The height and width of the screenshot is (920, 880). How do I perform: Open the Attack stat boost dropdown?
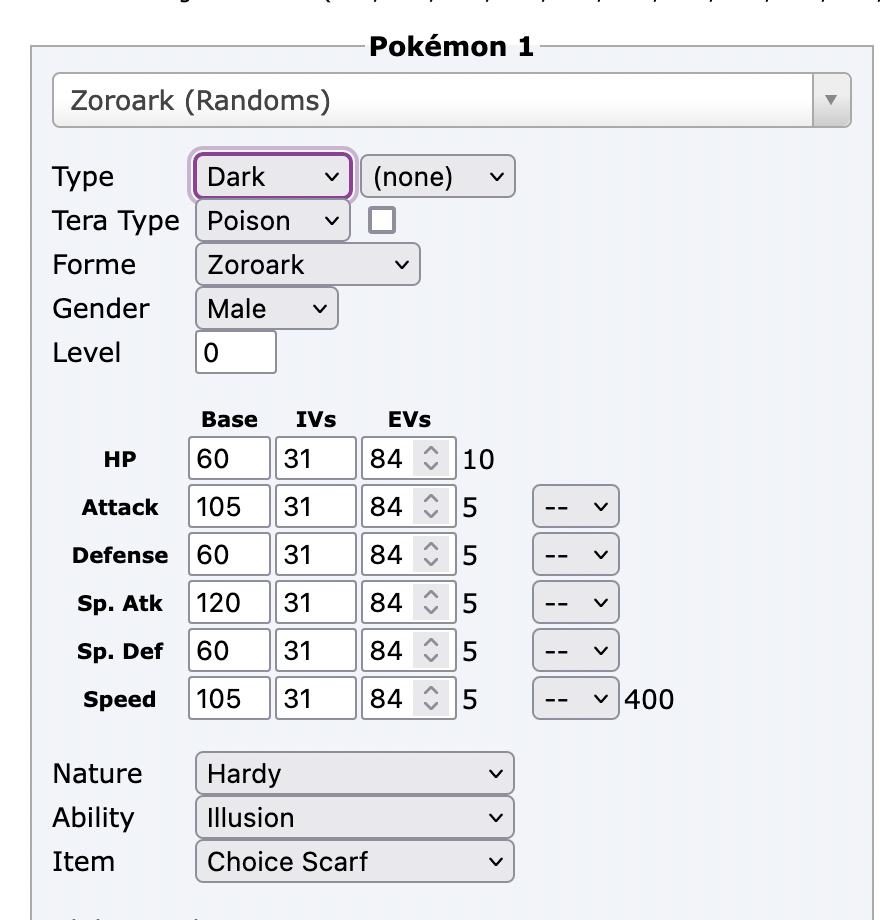[576, 506]
